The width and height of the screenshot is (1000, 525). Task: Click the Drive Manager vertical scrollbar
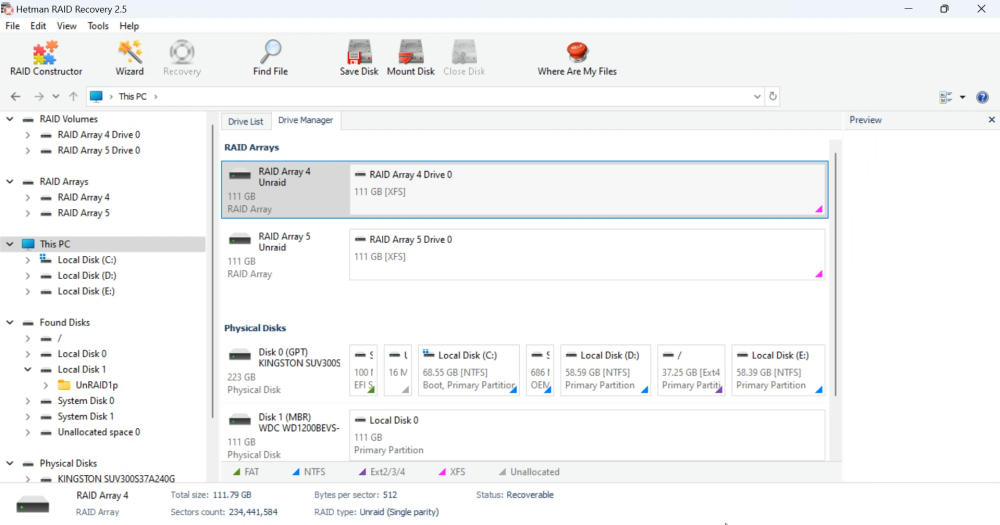(x=835, y=274)
